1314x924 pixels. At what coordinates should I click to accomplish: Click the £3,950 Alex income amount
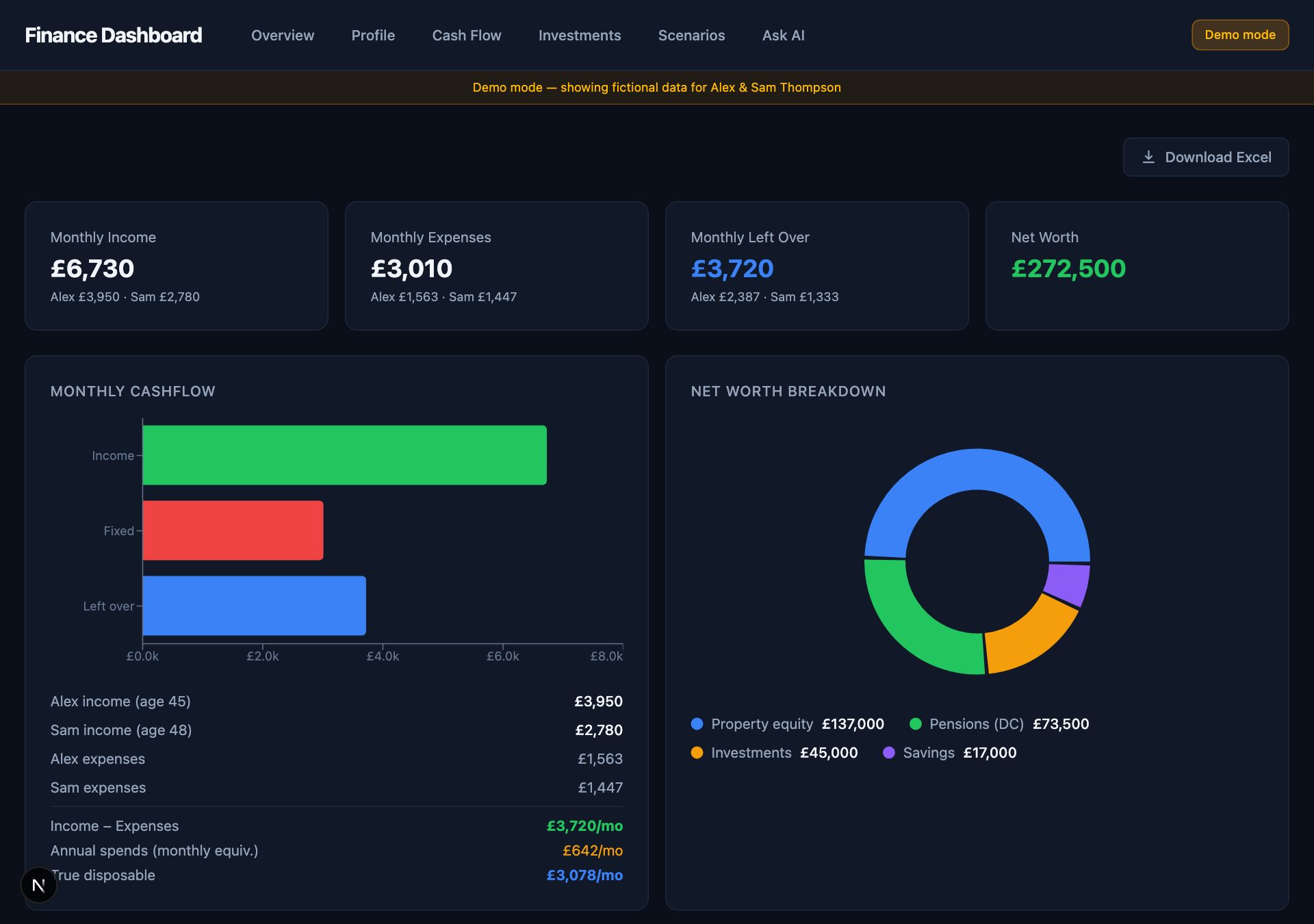(598, 702)
